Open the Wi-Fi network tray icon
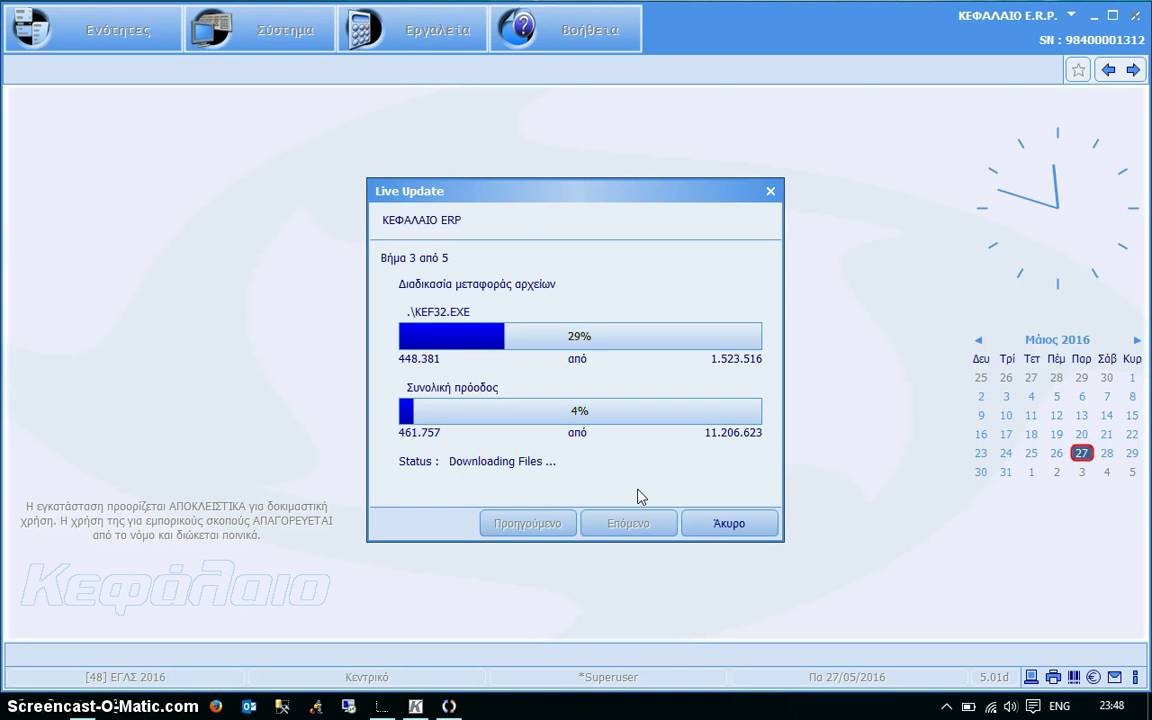This screenshot has width=1152, height=720. click(991, 707)
